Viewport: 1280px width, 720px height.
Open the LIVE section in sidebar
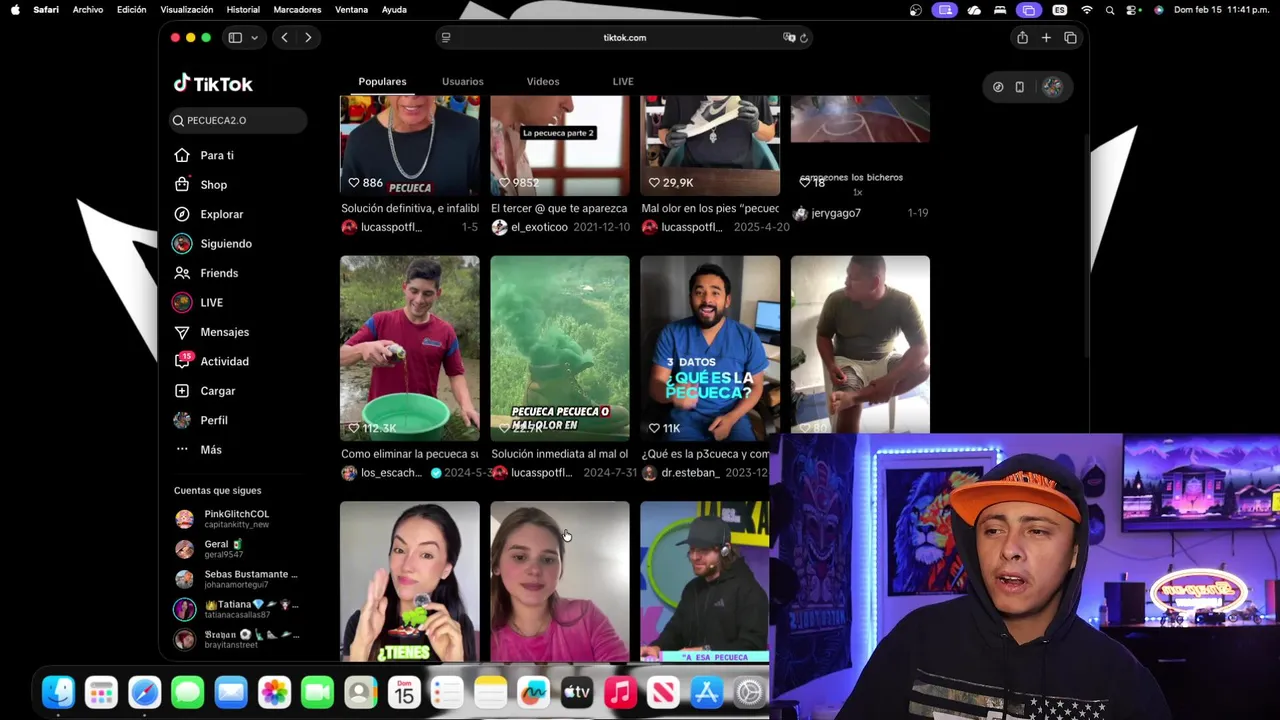click(211, 302)
